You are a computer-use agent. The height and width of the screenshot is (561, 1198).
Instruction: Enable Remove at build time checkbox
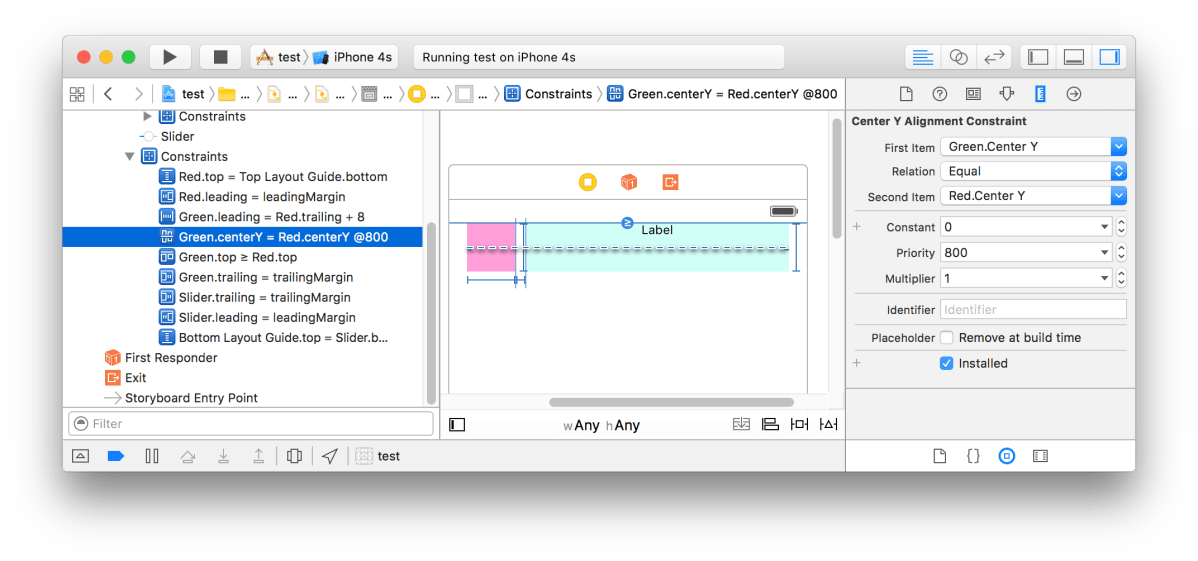click(947, 337)
